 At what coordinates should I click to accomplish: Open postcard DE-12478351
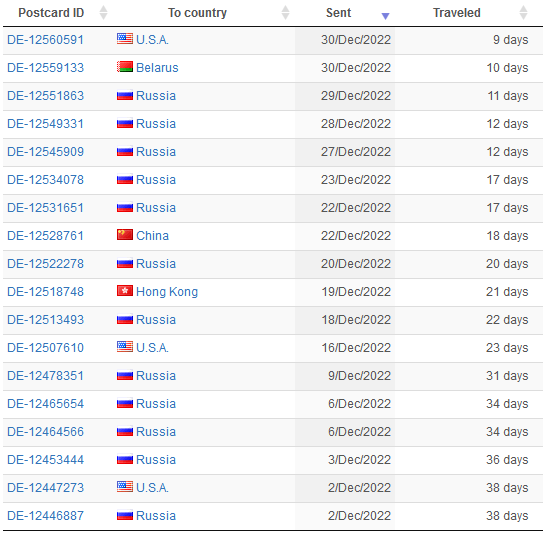[x=45, y=375]
